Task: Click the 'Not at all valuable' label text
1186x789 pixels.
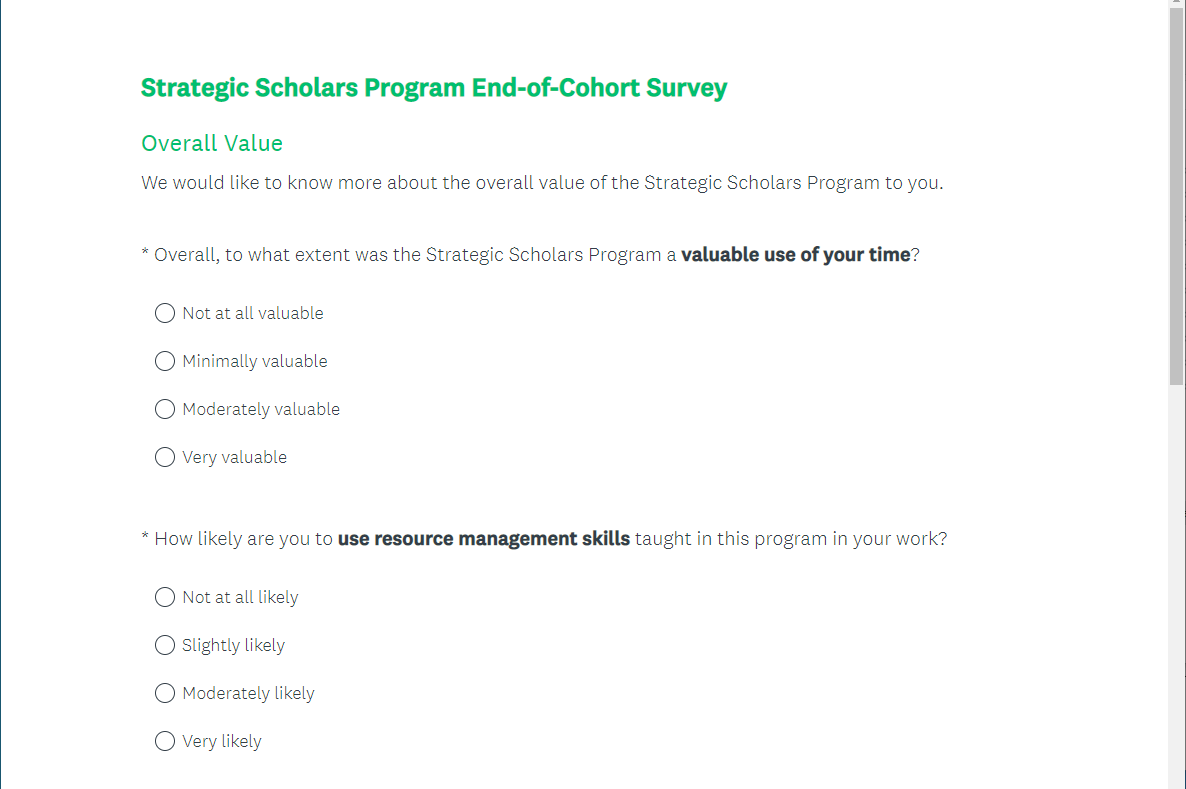Action: click(x=253, y=313)
